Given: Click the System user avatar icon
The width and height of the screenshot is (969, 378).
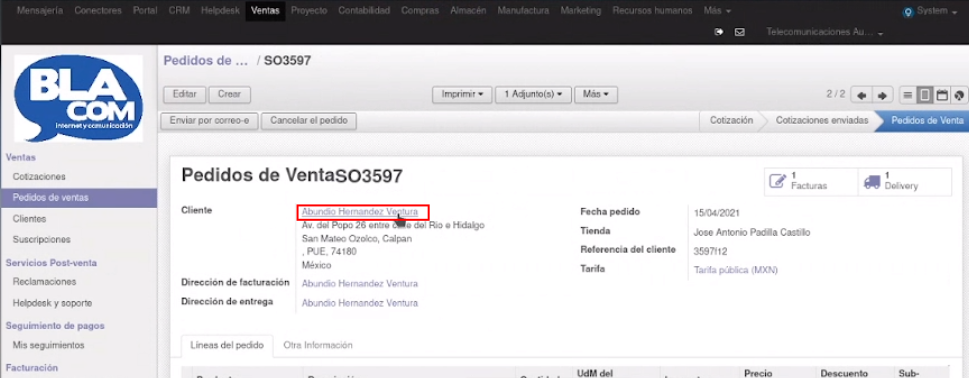Looking at the screenshot, I should coord(908,11).
